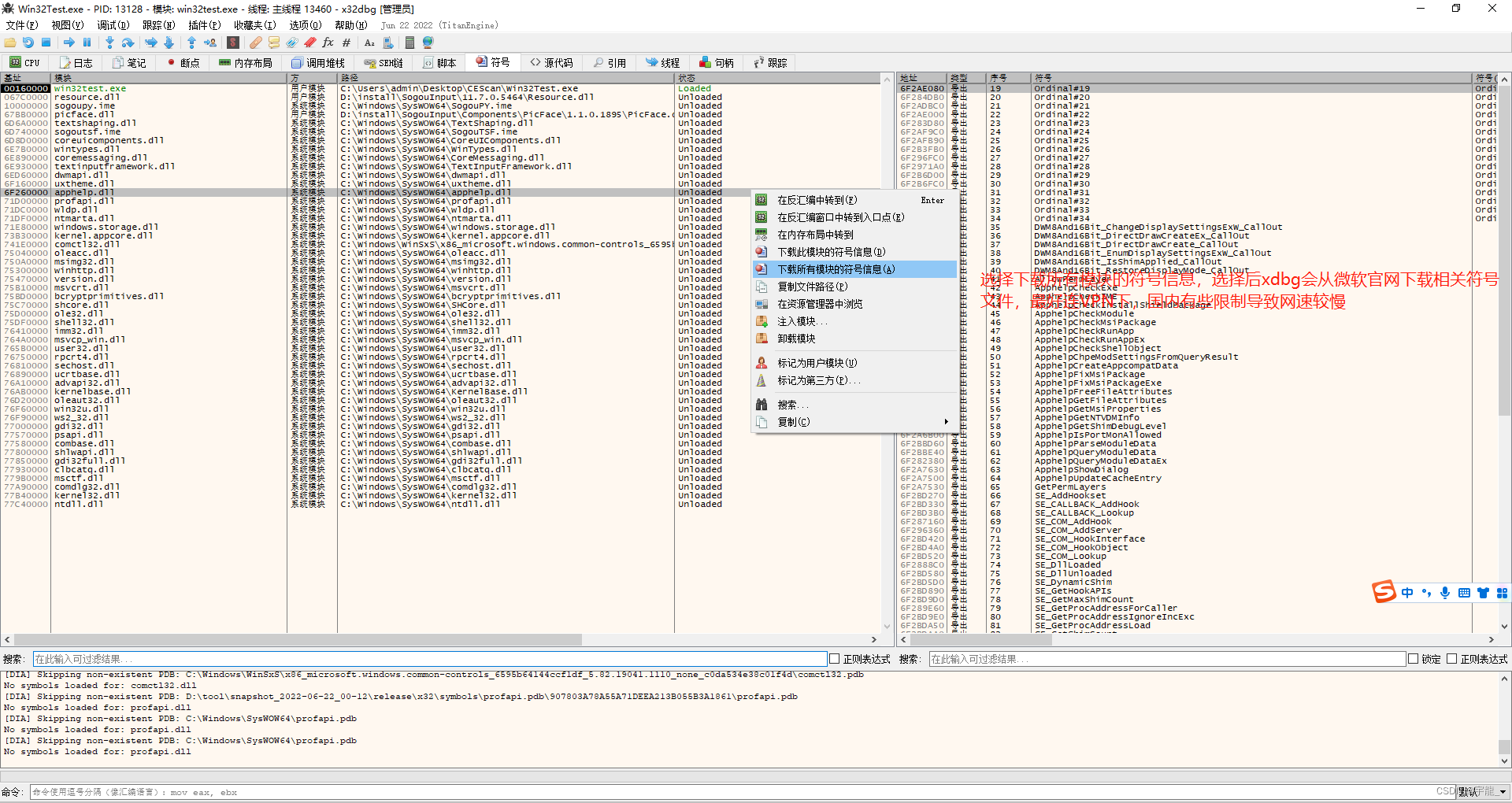The image size is (1512, 803).
Task: Open the 文件(F) menu
Action: coord(21,25)
